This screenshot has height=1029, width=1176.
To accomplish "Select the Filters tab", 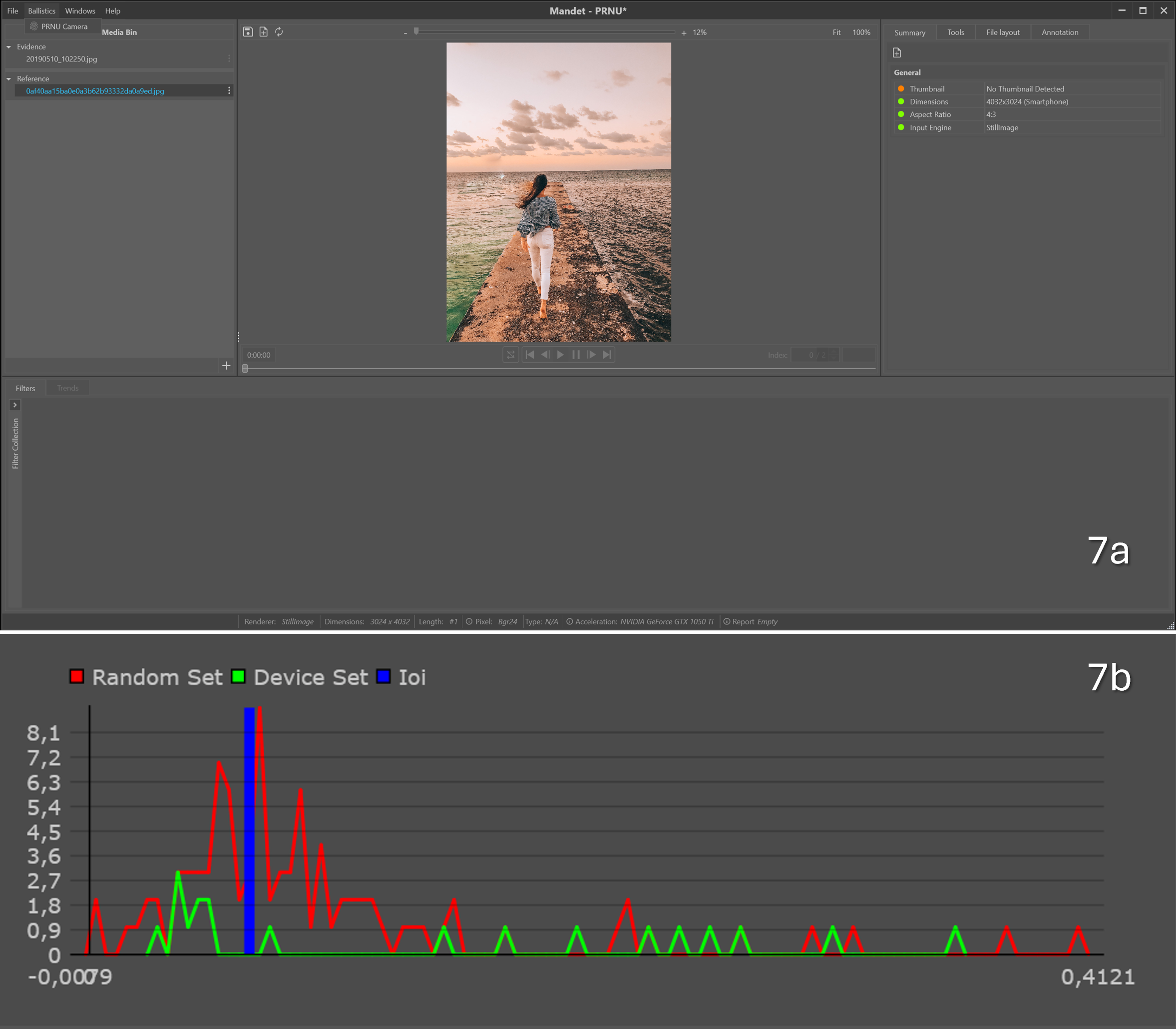I will [25, 388].
